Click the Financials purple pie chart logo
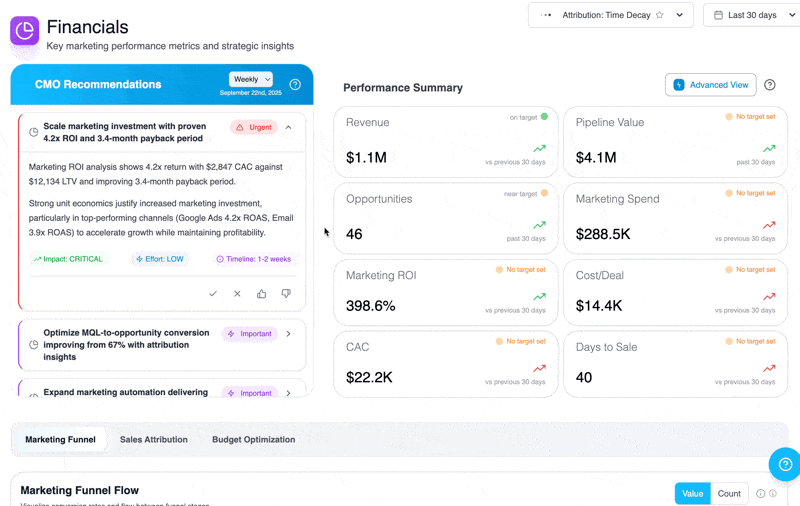The height and width of the screenshot is (506, 800). pyautogui.click(x=24, y=31)
